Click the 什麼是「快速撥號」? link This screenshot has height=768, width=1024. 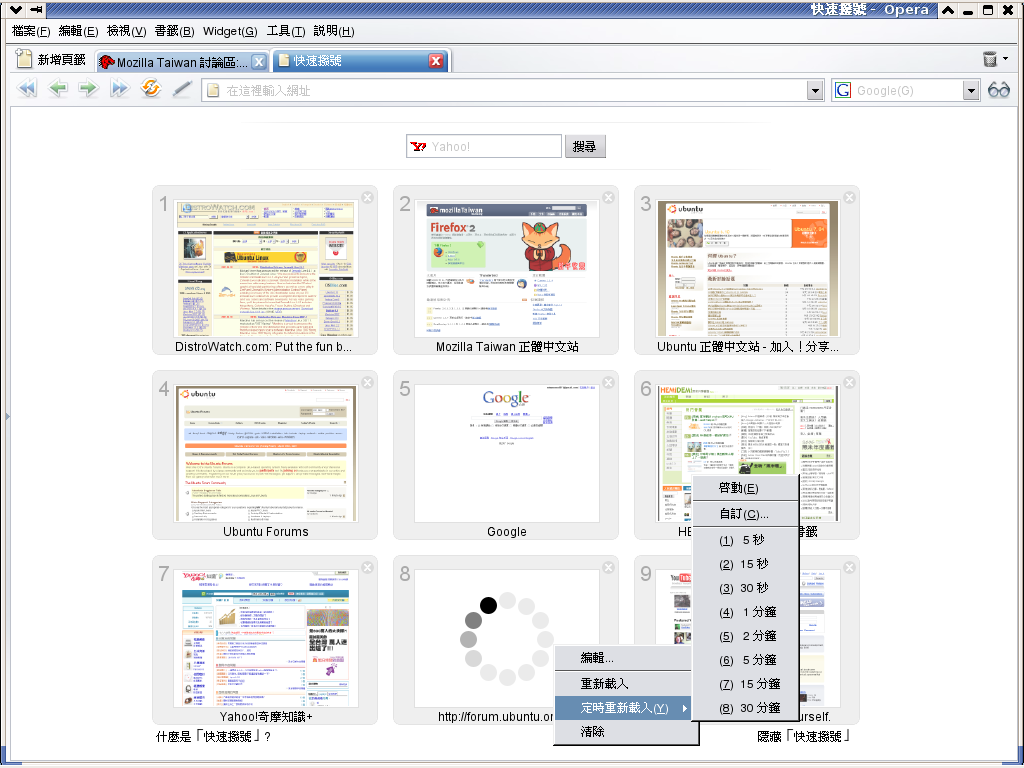coord(214,737)
